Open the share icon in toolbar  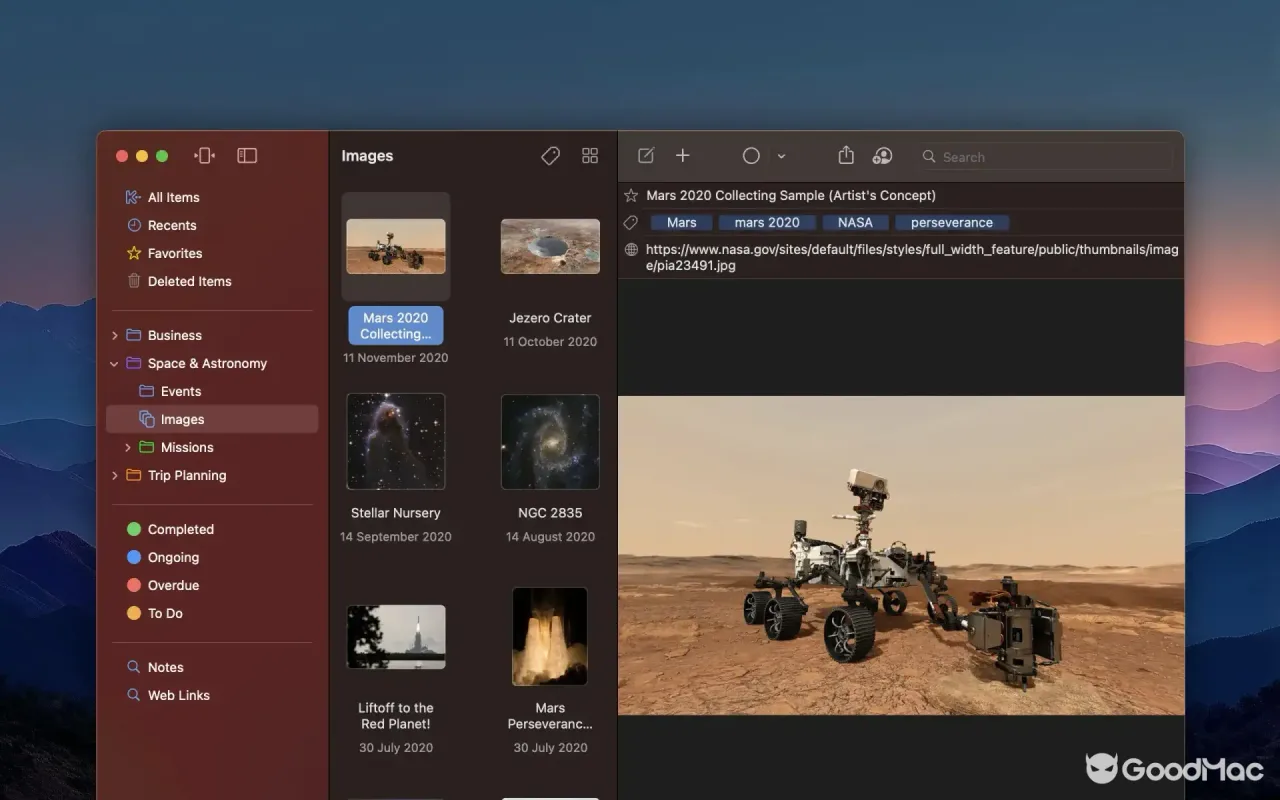click(846, 155)
